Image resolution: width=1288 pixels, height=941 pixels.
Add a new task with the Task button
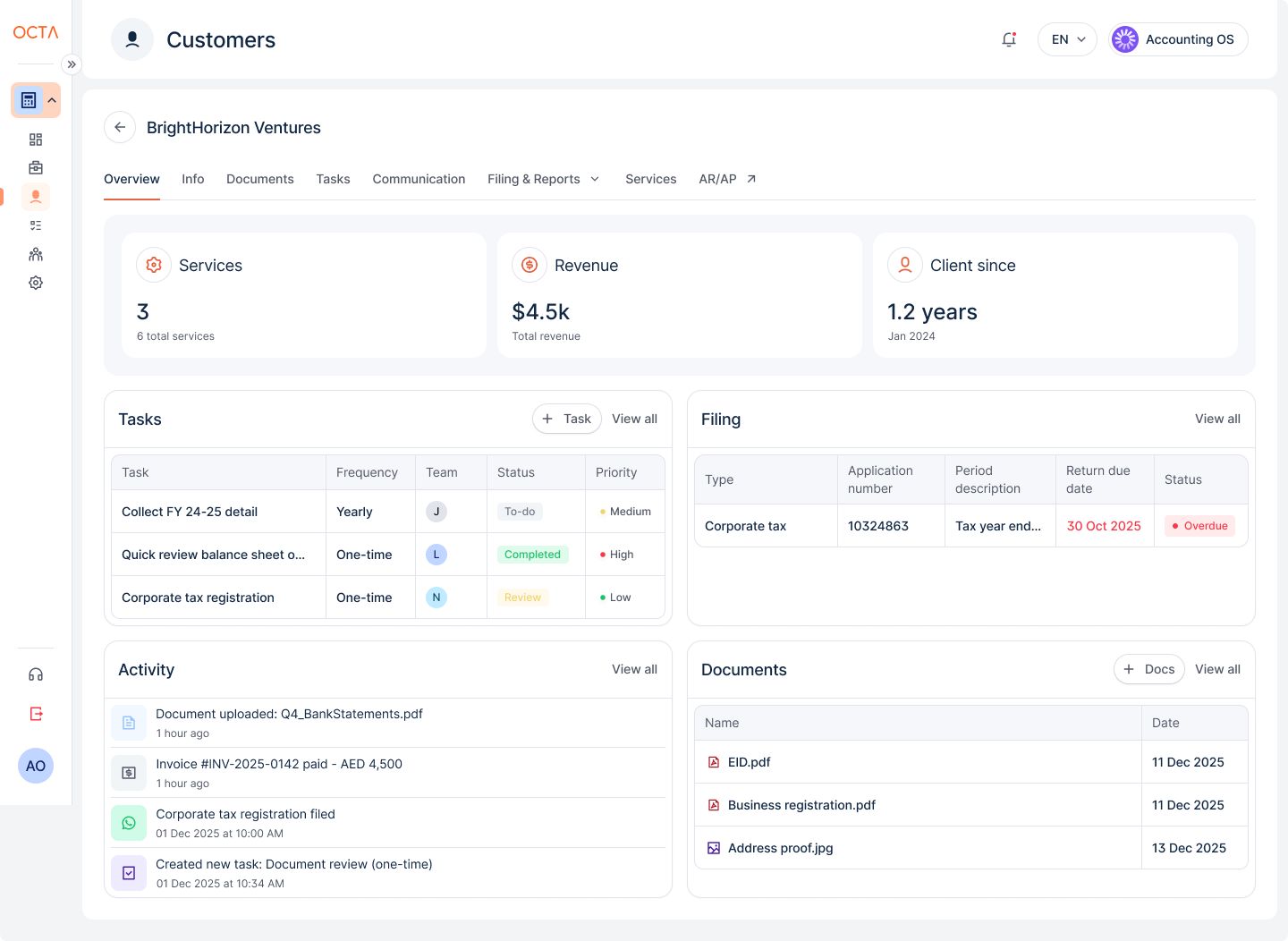point(567,419)
